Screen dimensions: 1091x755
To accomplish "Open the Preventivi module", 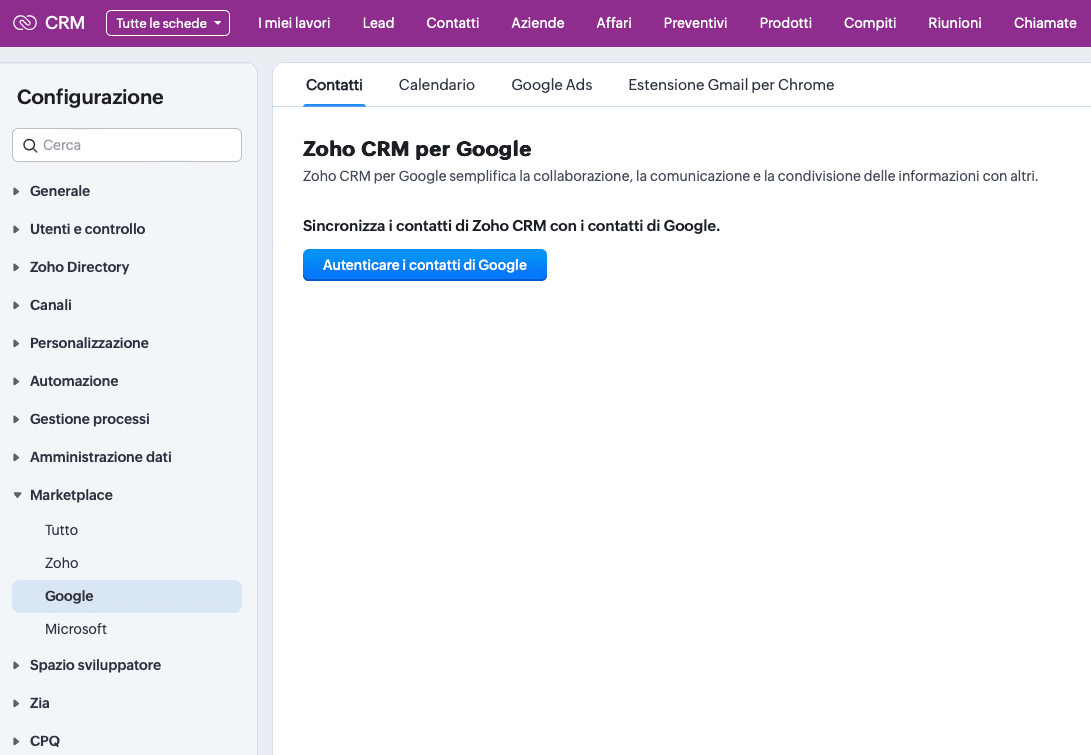I will click(695, 23).
